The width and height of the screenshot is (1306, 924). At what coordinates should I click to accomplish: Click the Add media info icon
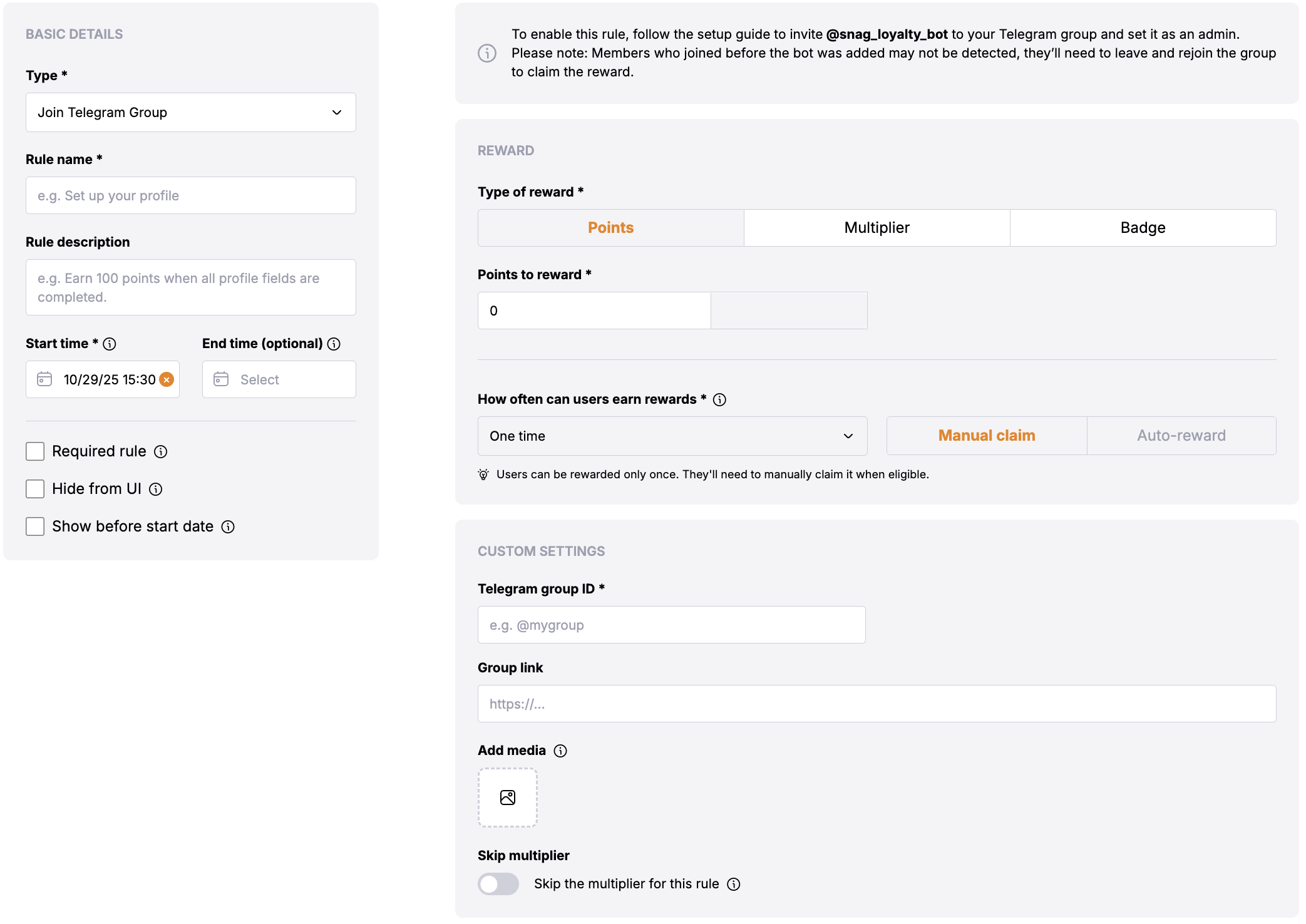(x=561, y=751)
